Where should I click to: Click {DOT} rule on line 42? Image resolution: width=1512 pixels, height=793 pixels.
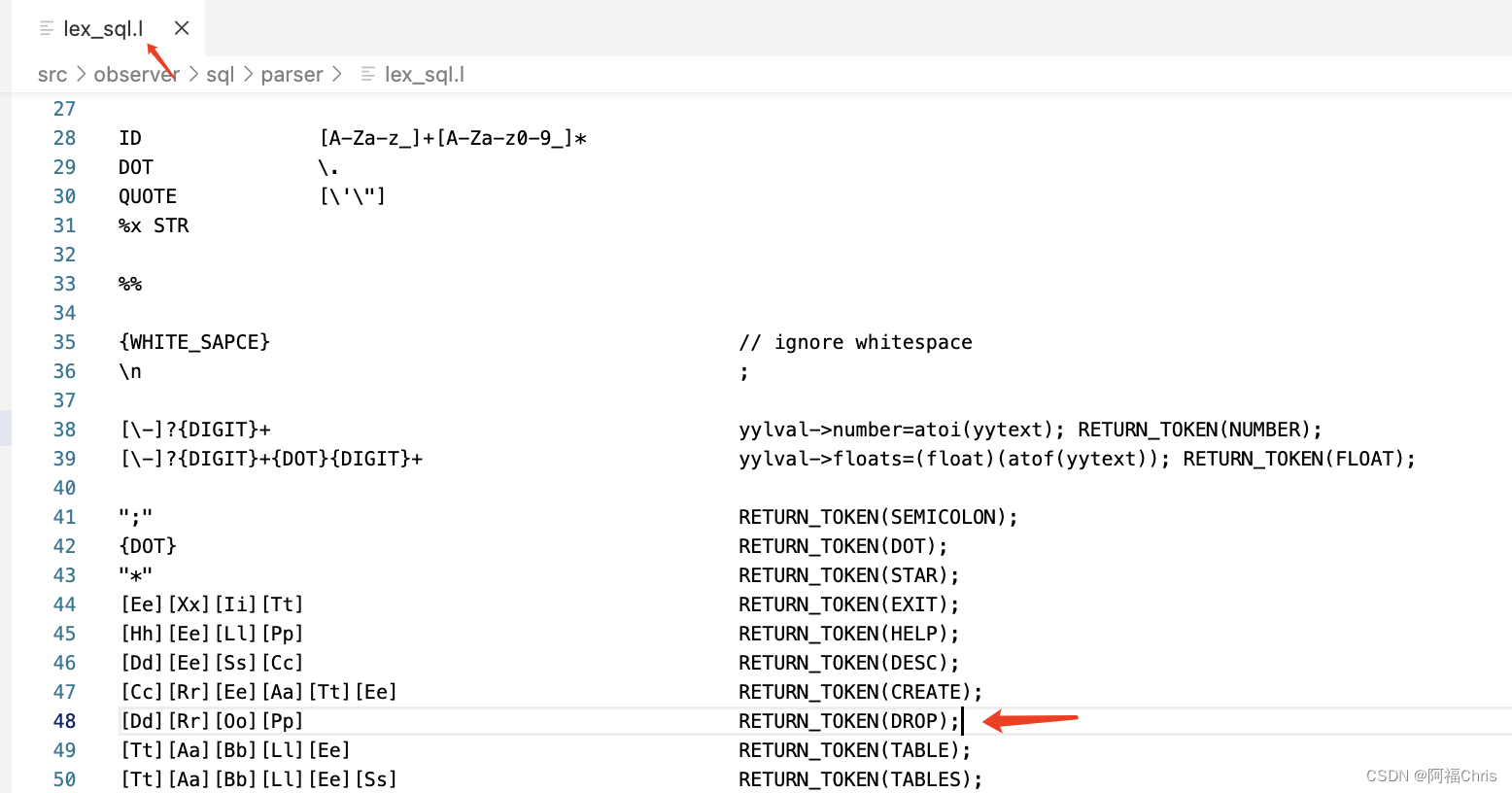pyautogui.click(x=148, y=546)
